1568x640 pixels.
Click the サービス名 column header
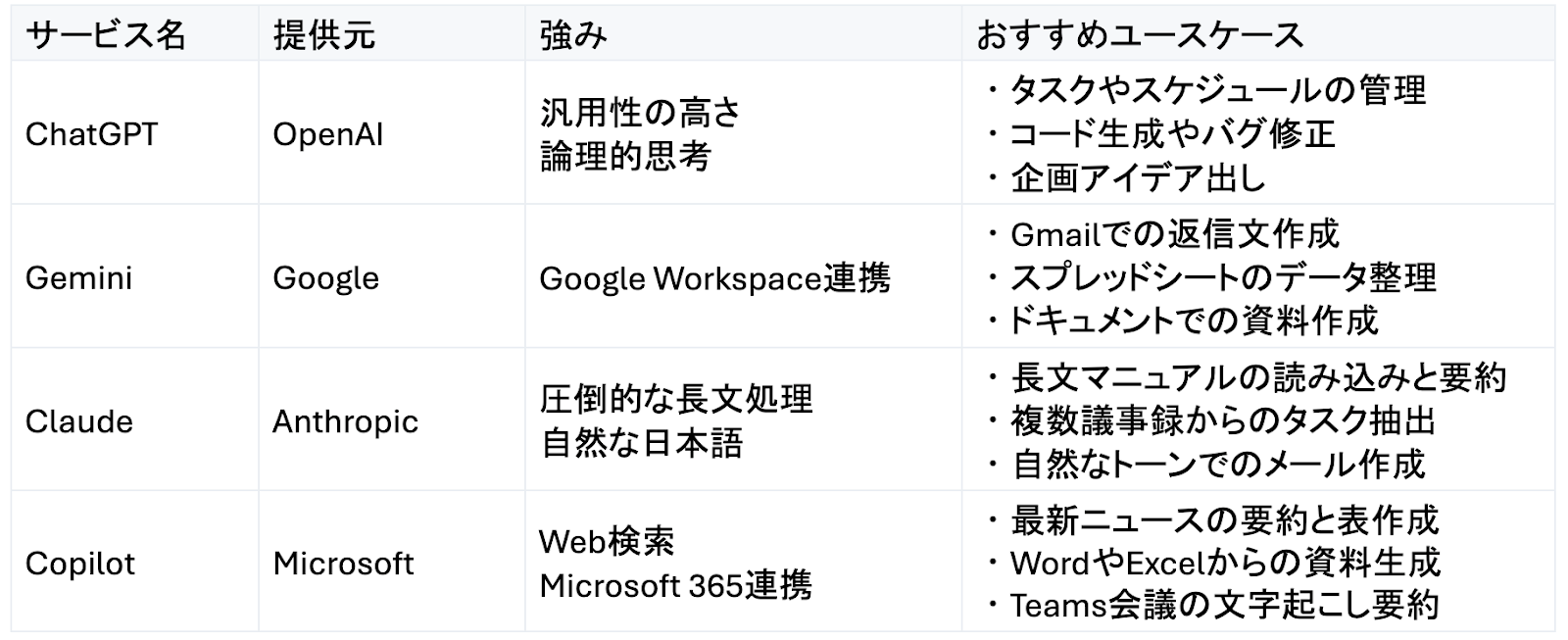pyautogui.click(x=106, y=35)
